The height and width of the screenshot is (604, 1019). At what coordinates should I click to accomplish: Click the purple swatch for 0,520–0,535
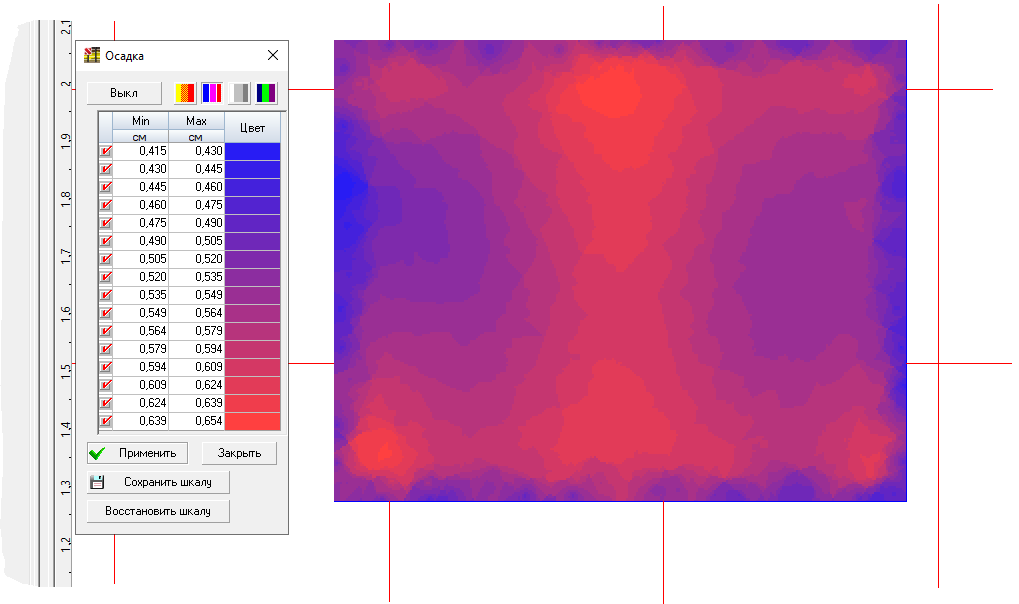[252, 277]
